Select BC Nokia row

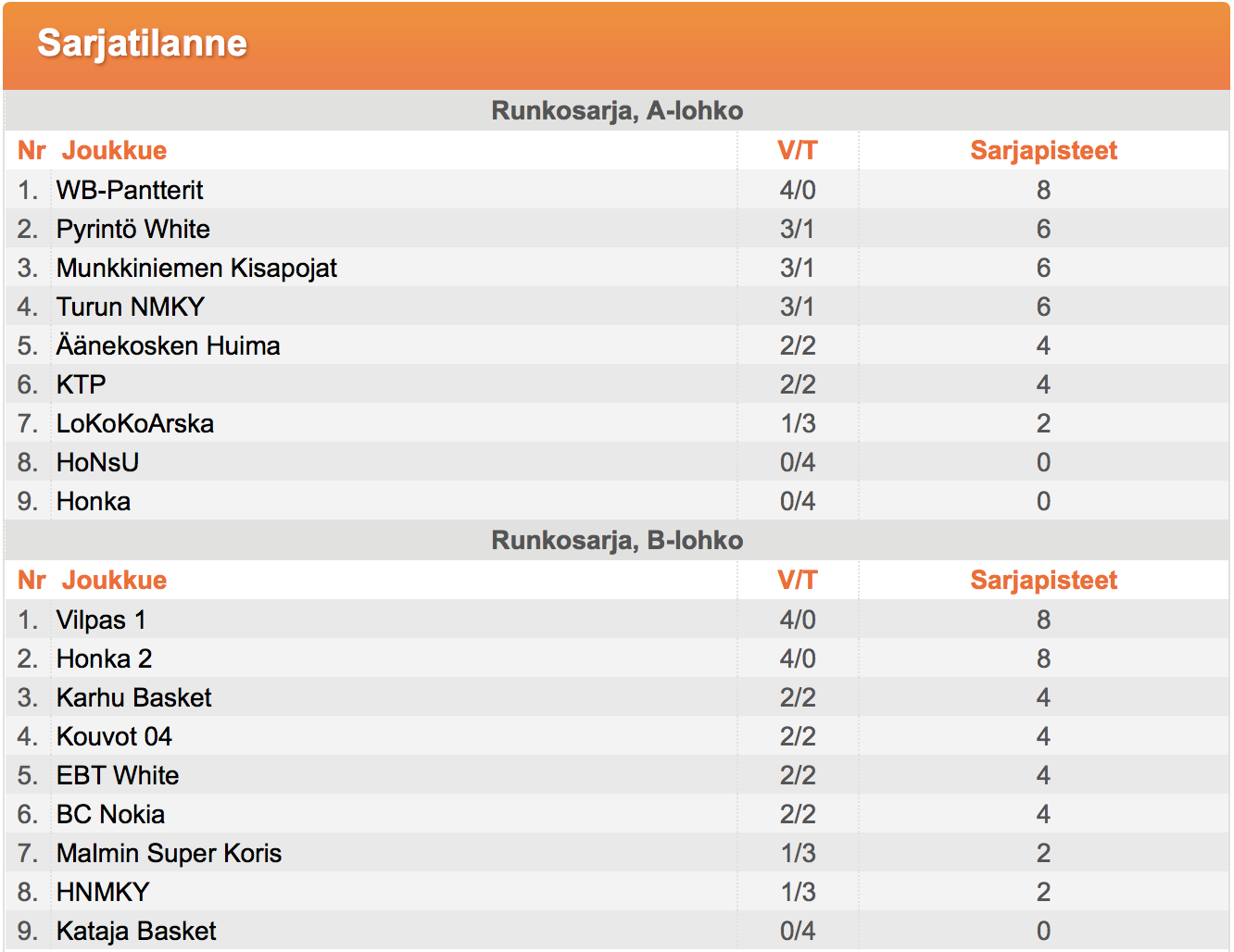(x=617, y=814)
